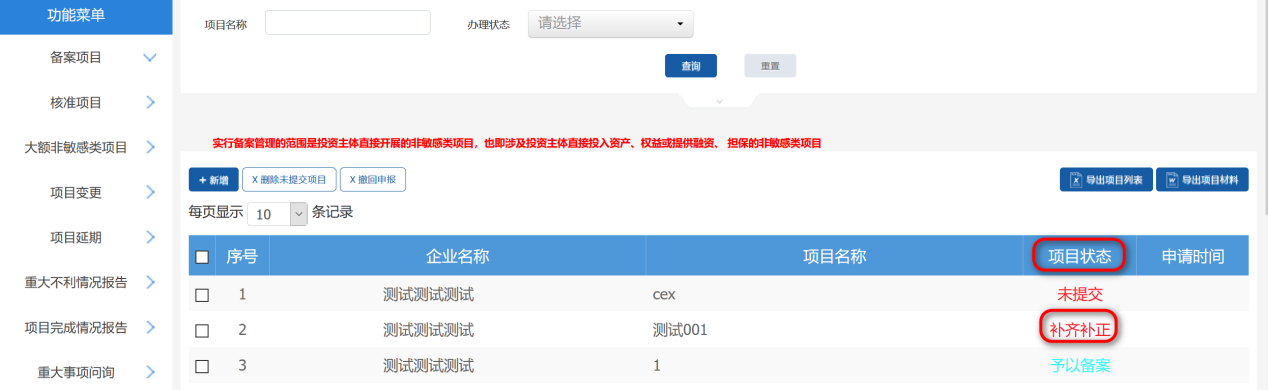Expand the 项目延期 chevron arrow
The height and width of the screenshot is (390, 1268).
150,237
